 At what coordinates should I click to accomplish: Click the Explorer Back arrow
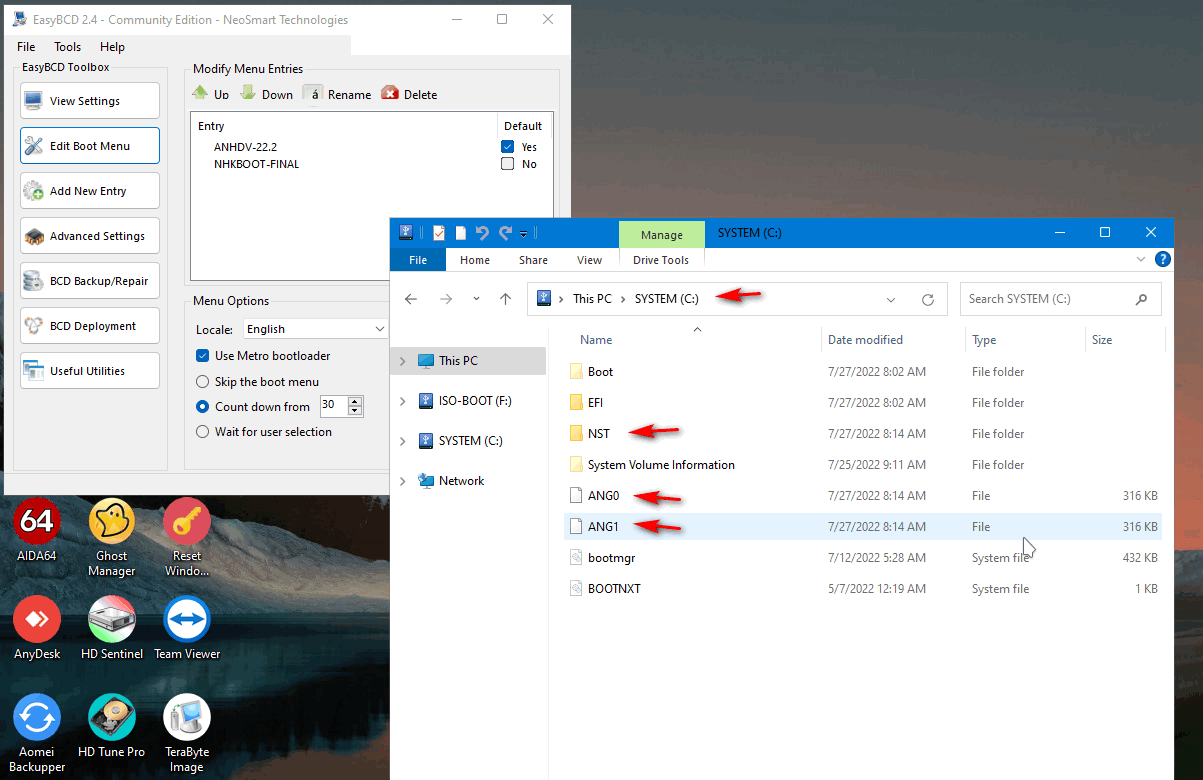pyautogui.click(x=411, y=299)
